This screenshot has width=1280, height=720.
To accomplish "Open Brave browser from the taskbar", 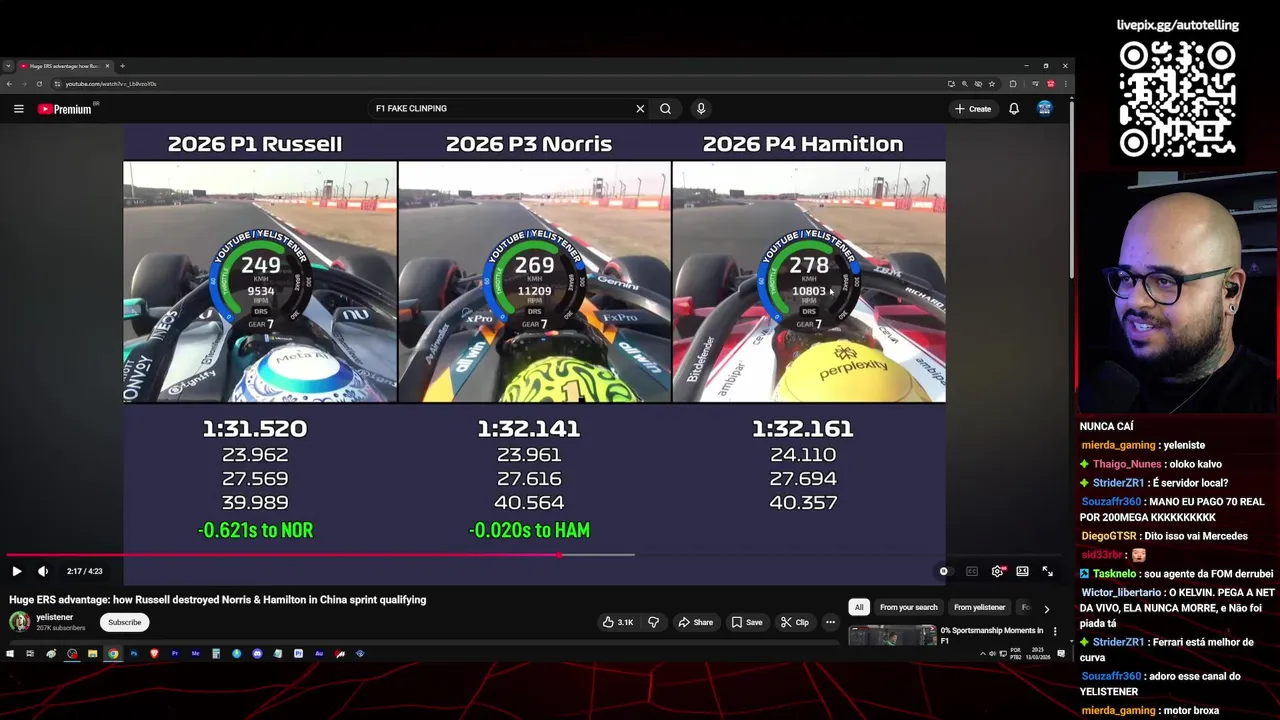I will [154, 654].
